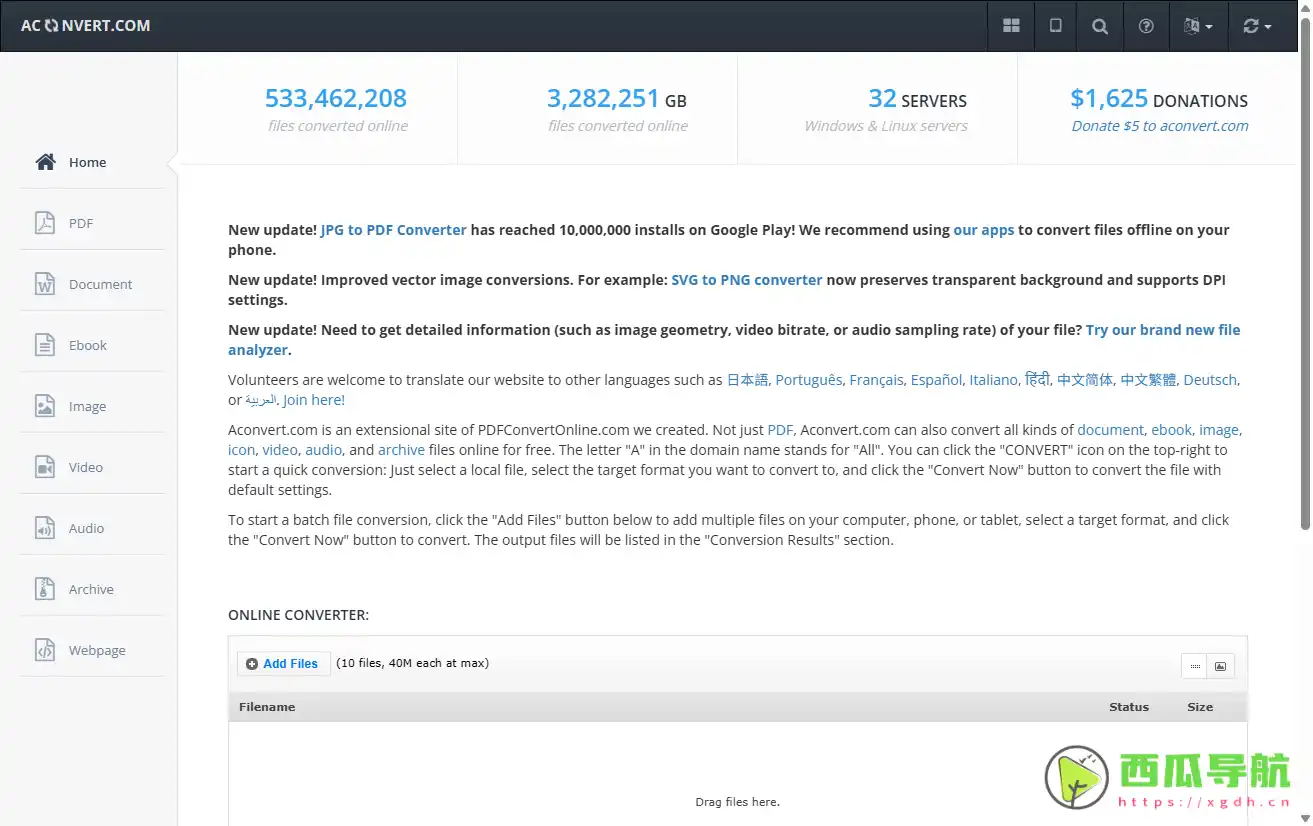Click the tablet/mobile icon in top bar
This screenshot has width=1313, height=826.
coord(1055,26)
